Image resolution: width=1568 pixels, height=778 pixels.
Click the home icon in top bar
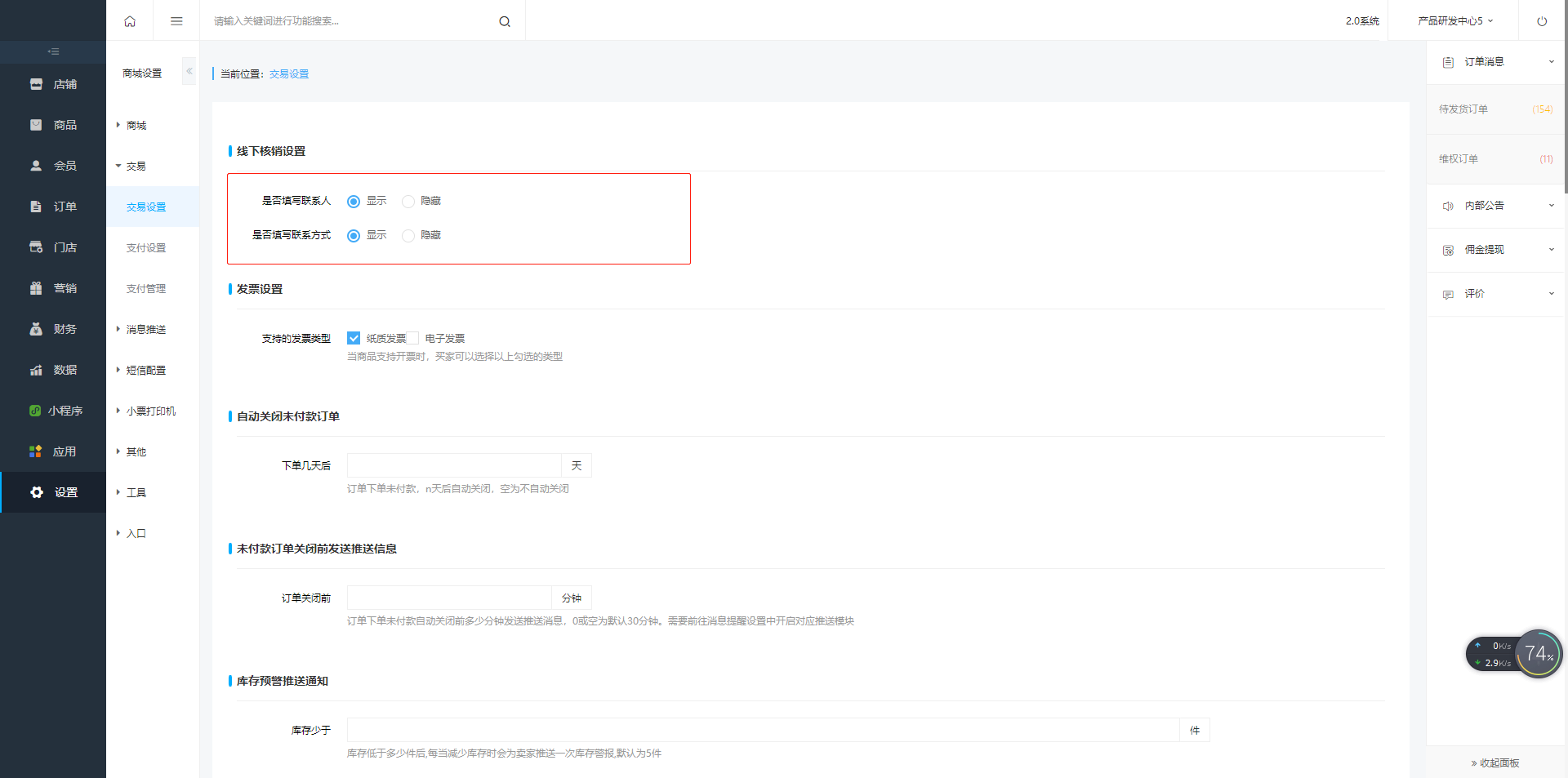point(130,21)
